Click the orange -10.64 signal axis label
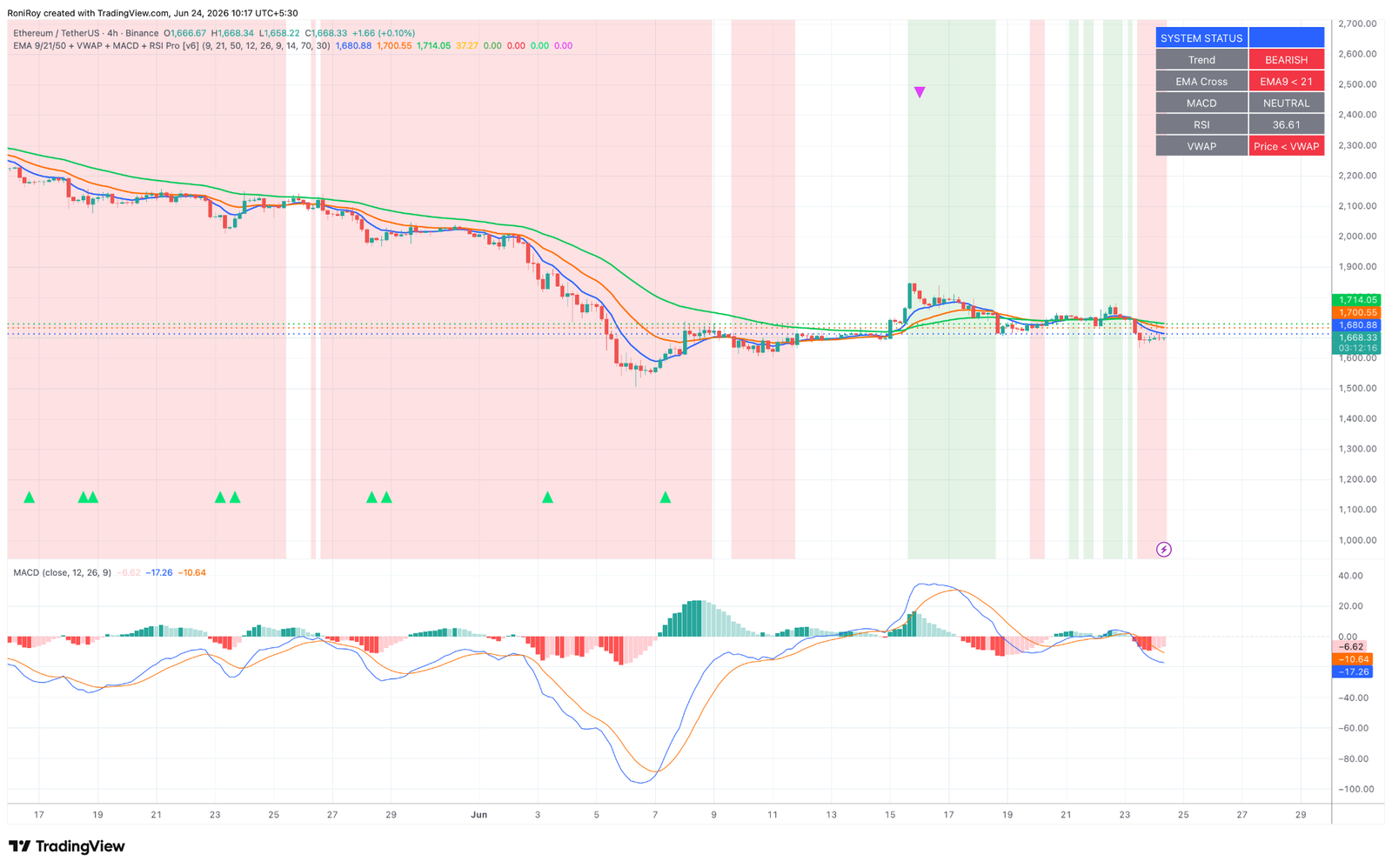This screenshot has height=868, width=1392. pos(1352,659)
